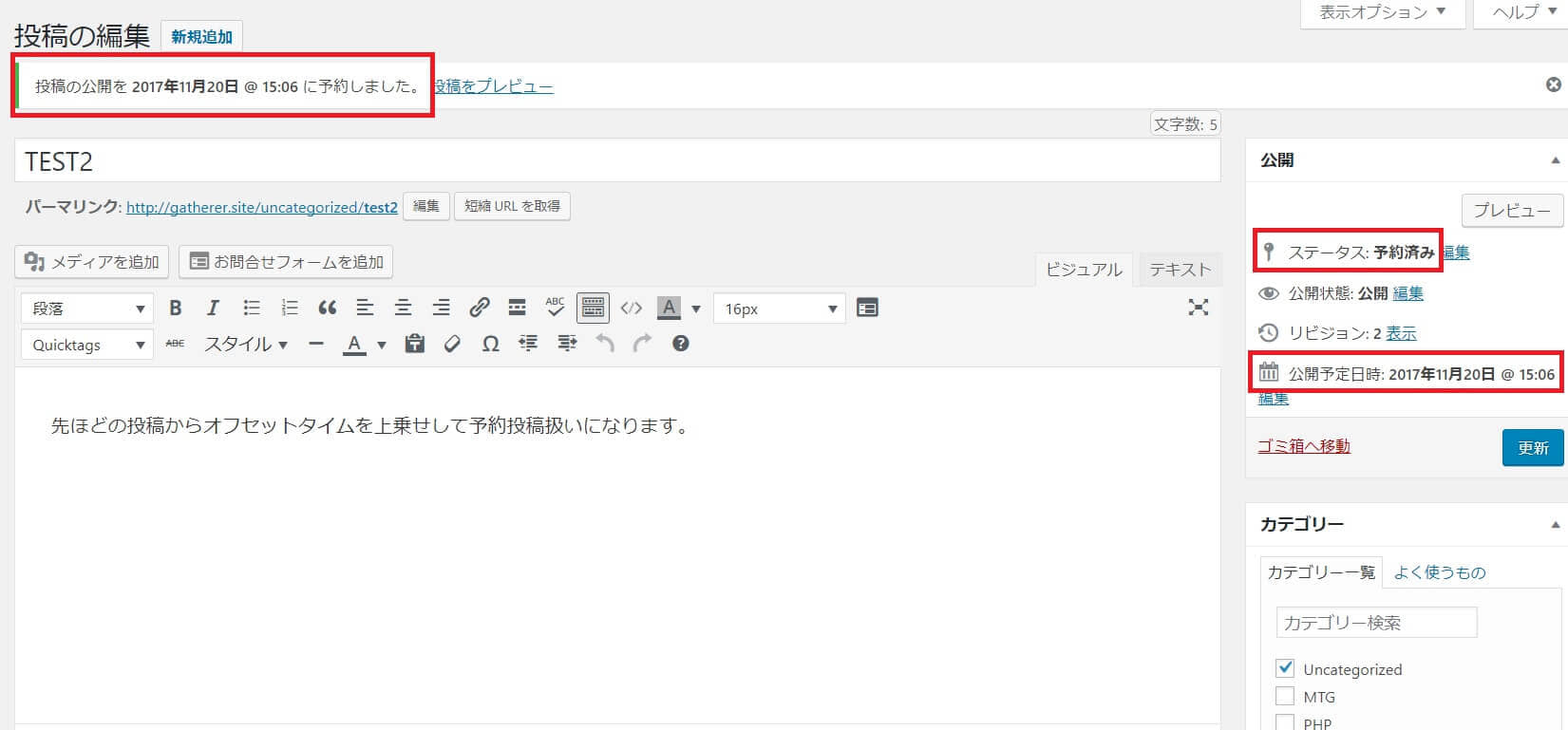Open the Quicktags dropdown

point(86,345)
